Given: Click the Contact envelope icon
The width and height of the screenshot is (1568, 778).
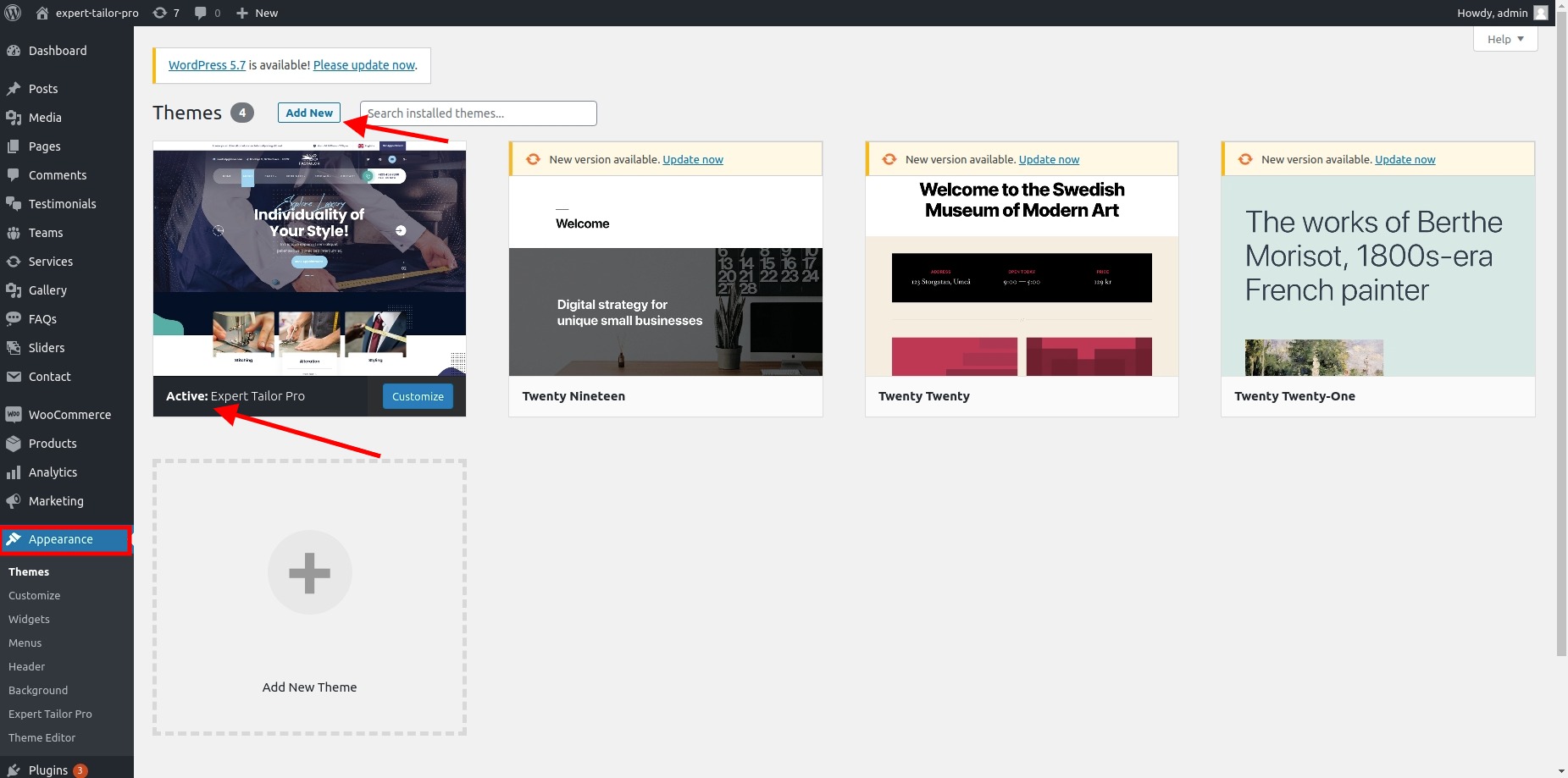Looking at the screenshot, I should tap(14, 377).
